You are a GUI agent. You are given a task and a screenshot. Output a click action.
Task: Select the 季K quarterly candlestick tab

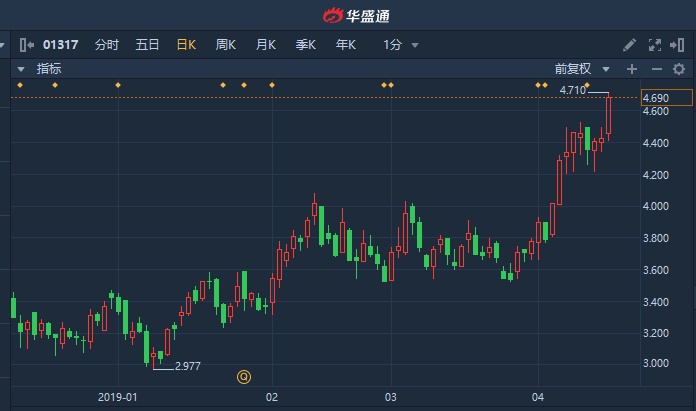click(x=306, y=45)
